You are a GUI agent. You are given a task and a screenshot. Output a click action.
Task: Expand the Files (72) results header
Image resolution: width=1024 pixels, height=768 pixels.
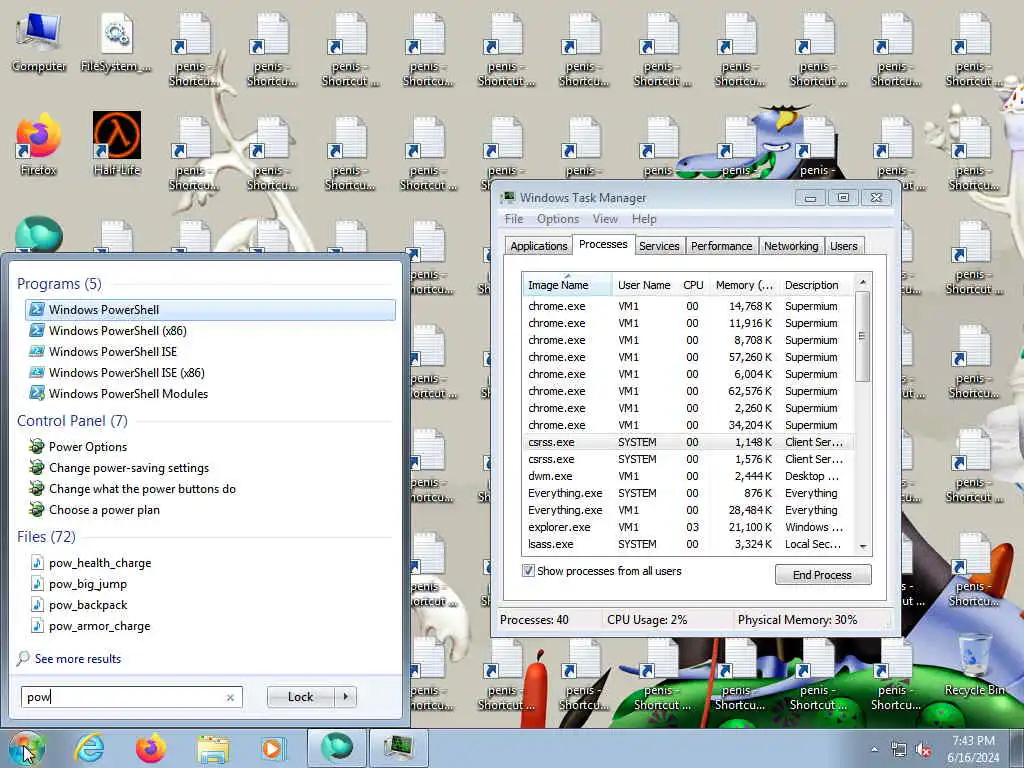point(46,537)
